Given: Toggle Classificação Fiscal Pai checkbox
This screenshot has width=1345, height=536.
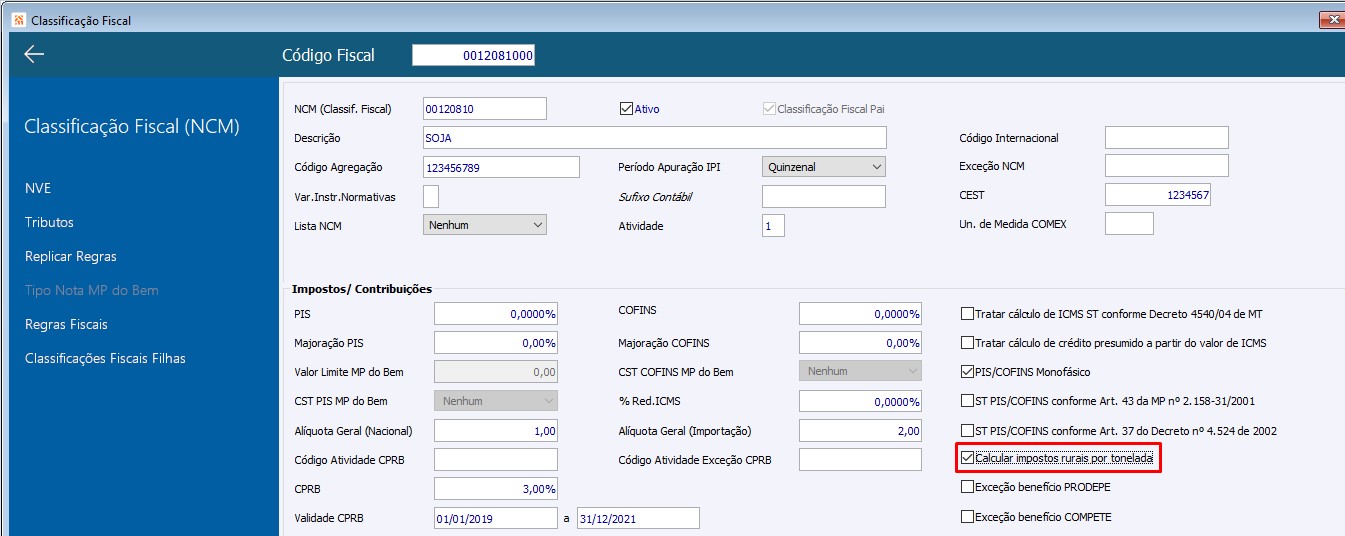Looking at the screenshot, I should 769,108.
